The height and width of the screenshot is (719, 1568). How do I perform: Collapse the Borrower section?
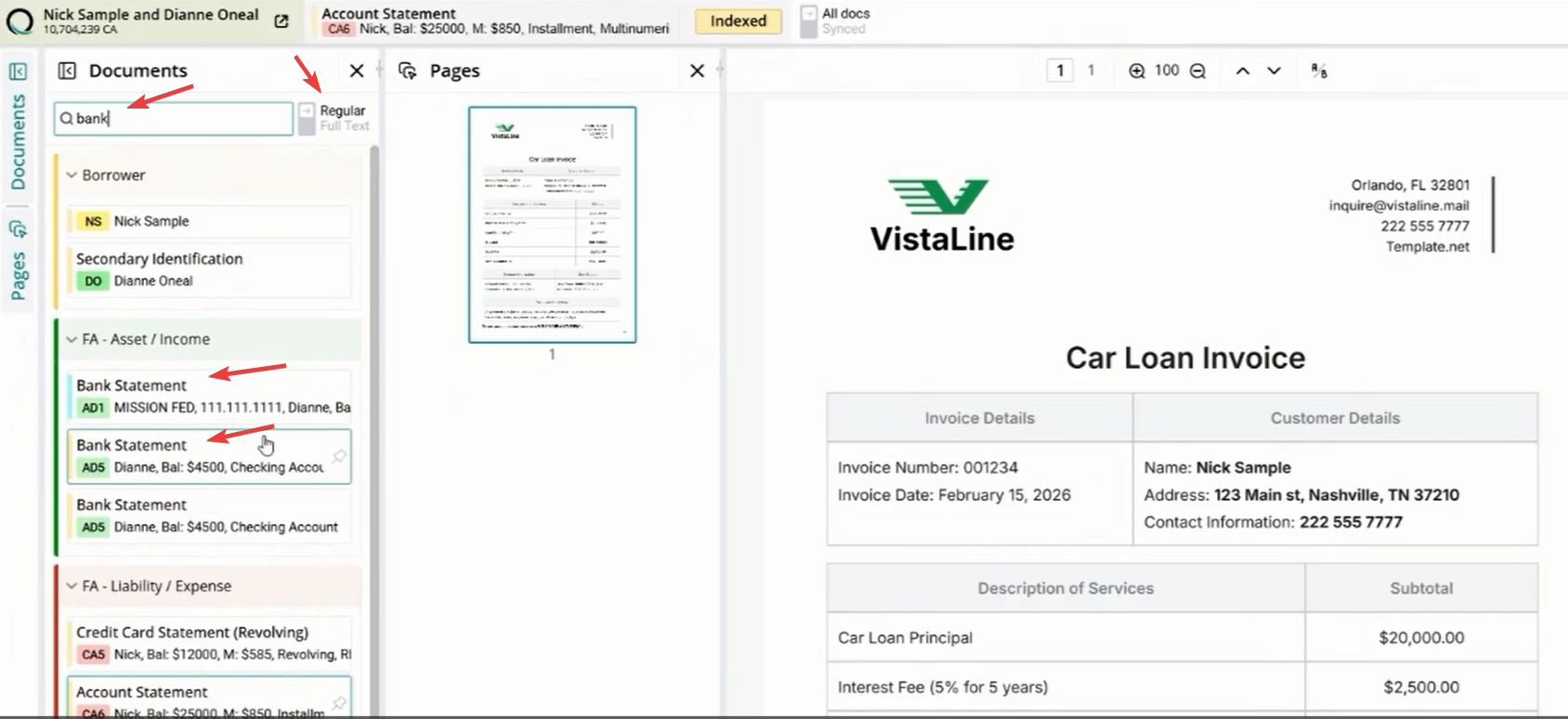(x=72, y=175)
